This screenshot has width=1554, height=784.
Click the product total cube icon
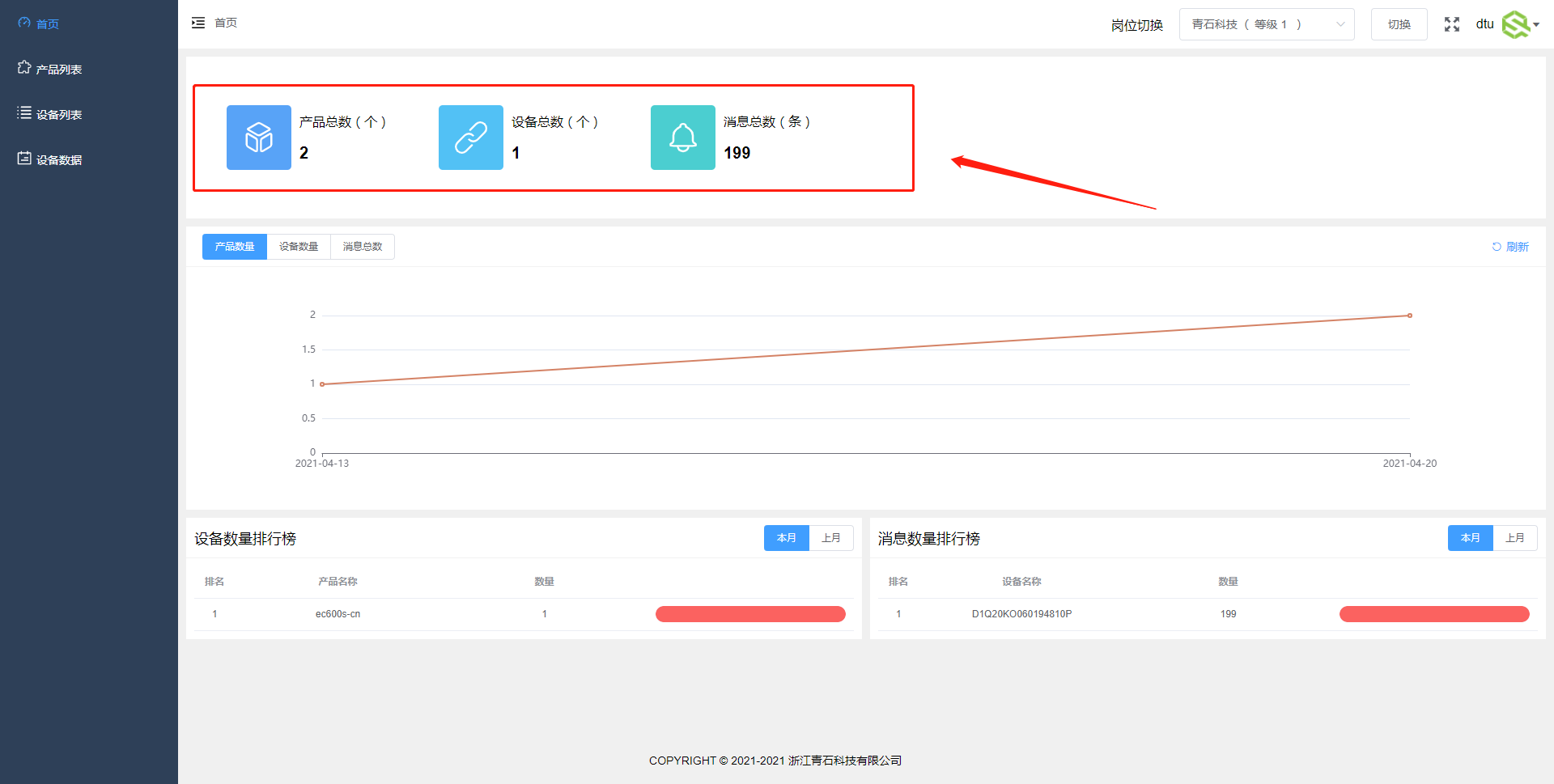click(x=258, y=138)
